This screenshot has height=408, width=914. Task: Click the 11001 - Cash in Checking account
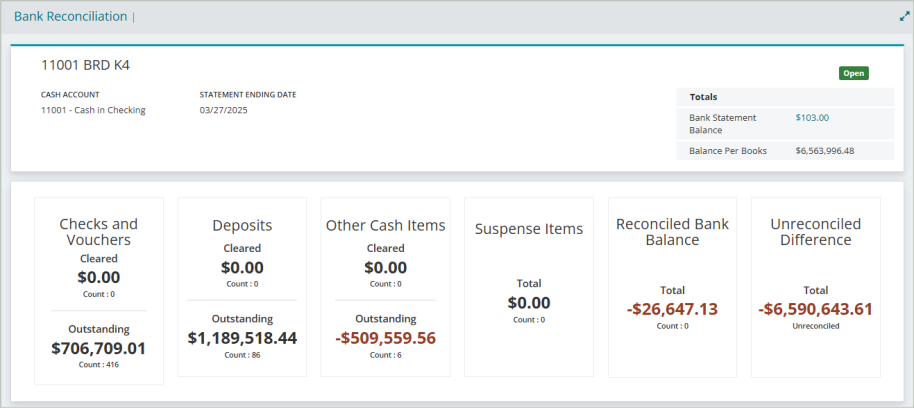coord(93,110)
